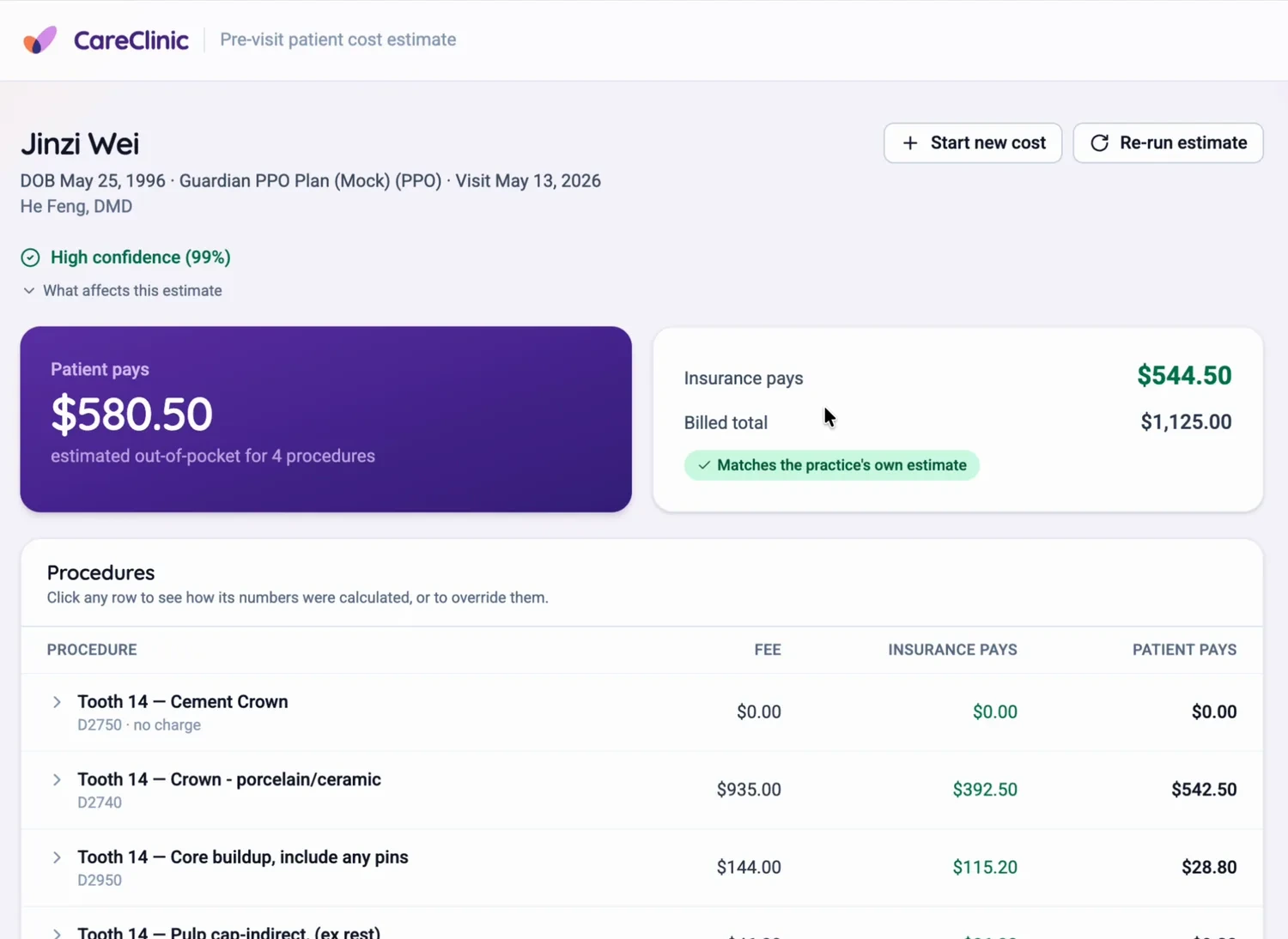1288x939 pixels.
Task: Click the $144.00 fee cell
Action: 749,867
